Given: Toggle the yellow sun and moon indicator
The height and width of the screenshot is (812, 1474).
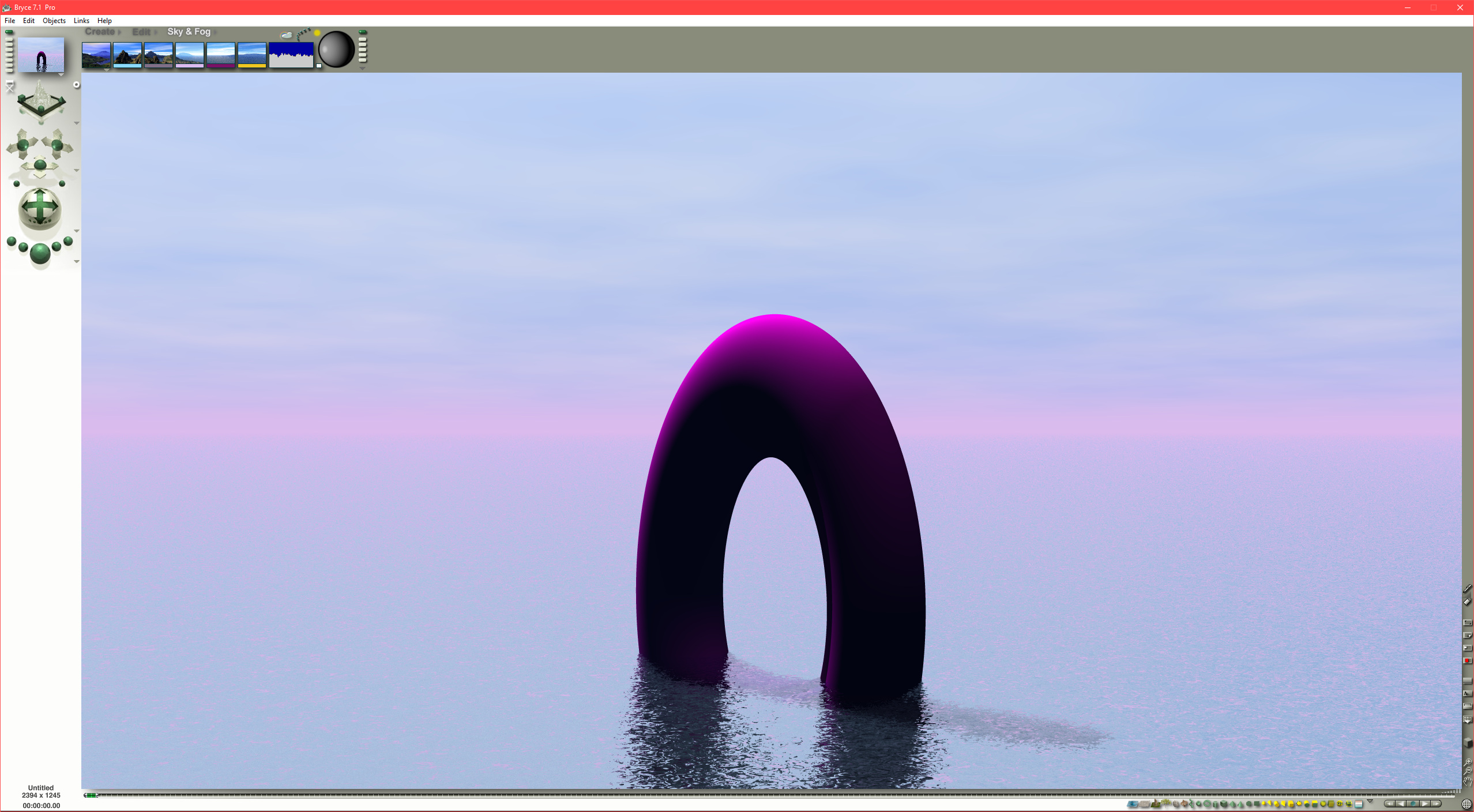Looking at the screenshot, I should tap(317, 33).
